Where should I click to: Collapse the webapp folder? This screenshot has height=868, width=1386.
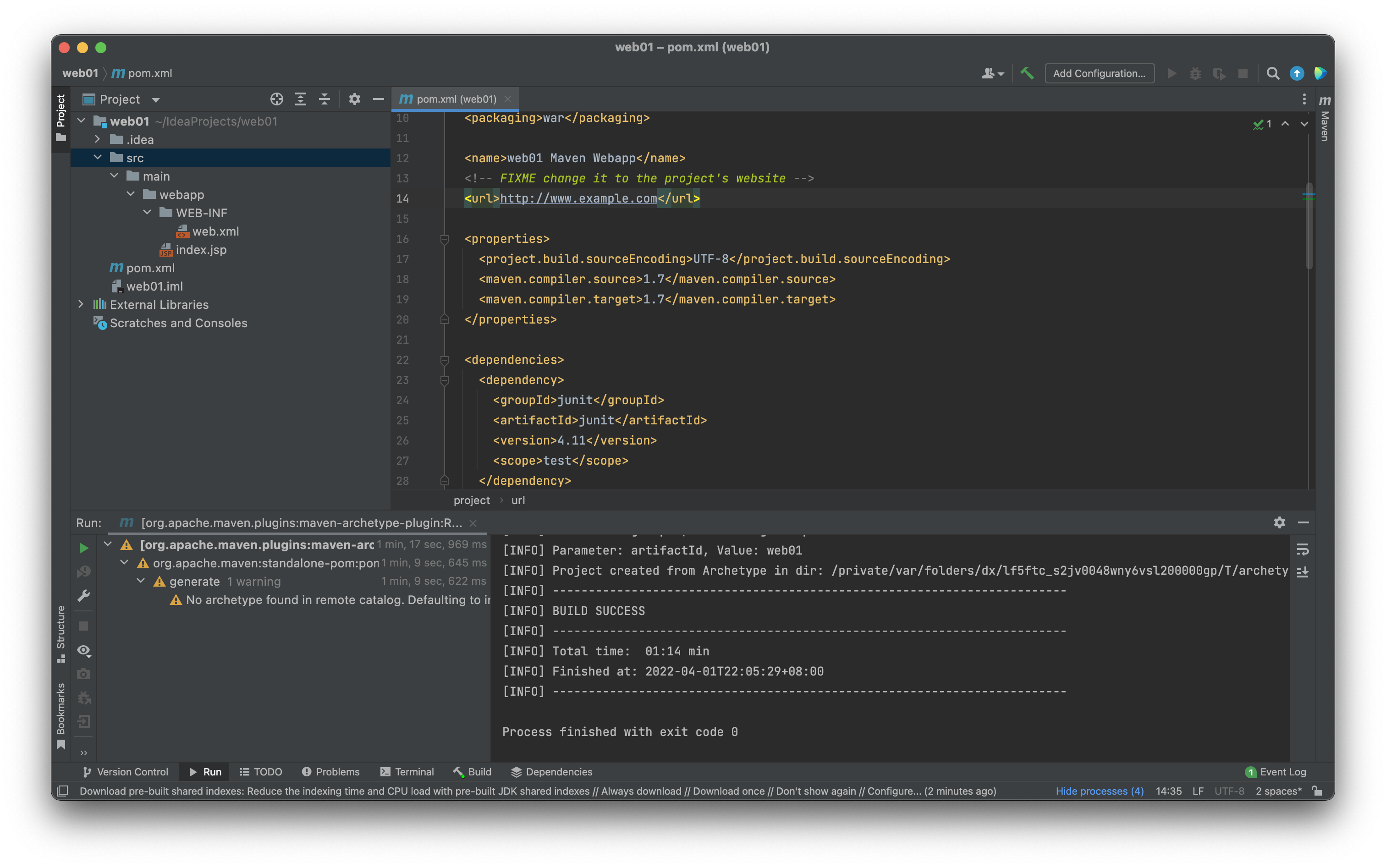point(131,194)
